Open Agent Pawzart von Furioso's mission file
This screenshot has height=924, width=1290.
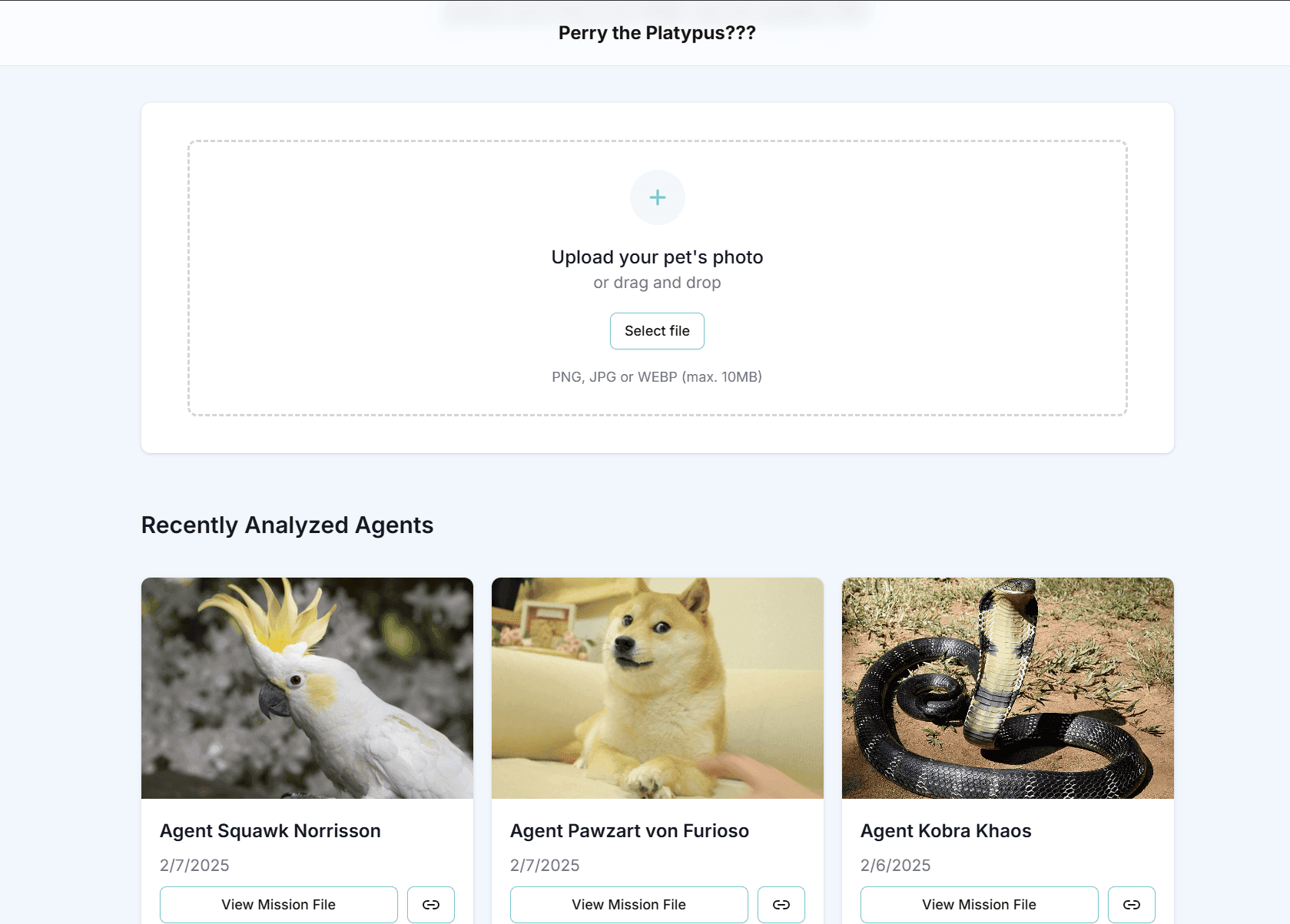pyautogui.click(x=628, y=904)
